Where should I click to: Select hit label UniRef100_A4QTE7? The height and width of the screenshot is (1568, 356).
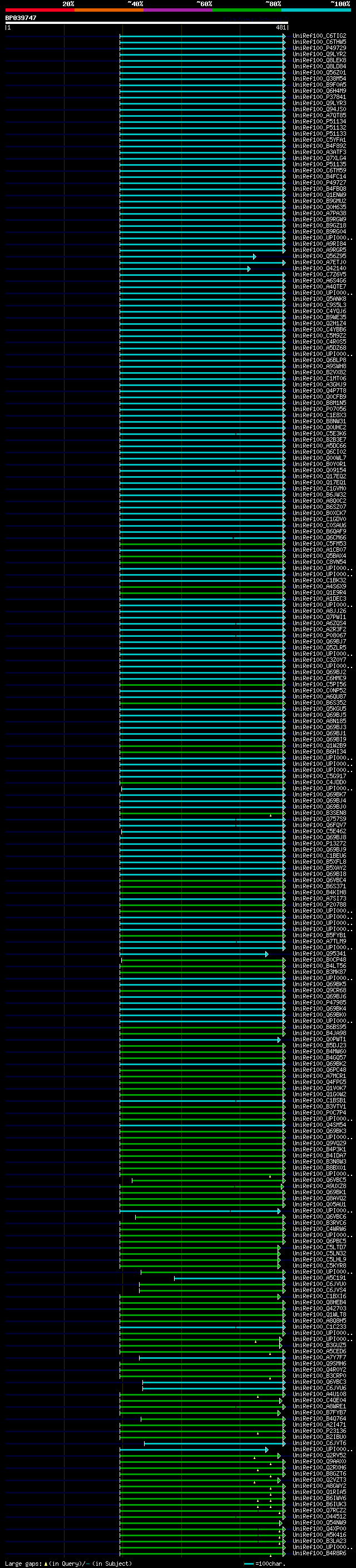coord(319,286)
